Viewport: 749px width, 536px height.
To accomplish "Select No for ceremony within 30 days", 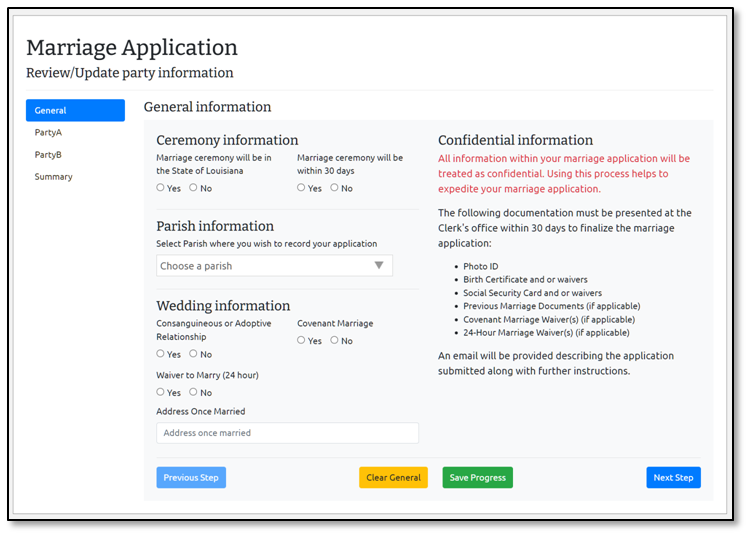I will click(335, 188).
